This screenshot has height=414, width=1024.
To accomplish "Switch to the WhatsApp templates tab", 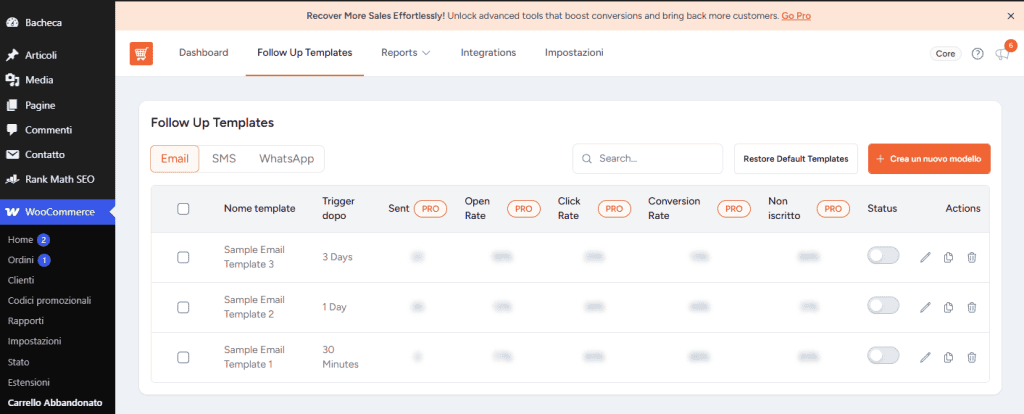I will pyautogui.click(x=287, y=159).
